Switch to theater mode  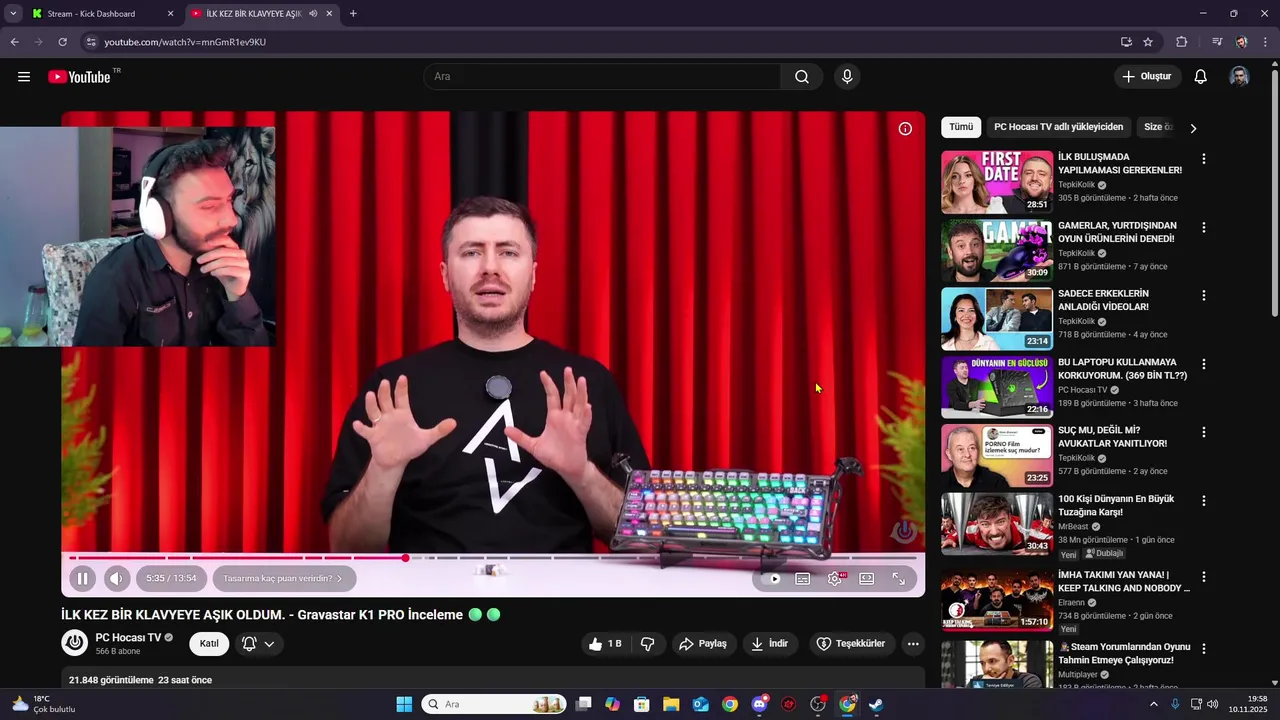point(867,578)
